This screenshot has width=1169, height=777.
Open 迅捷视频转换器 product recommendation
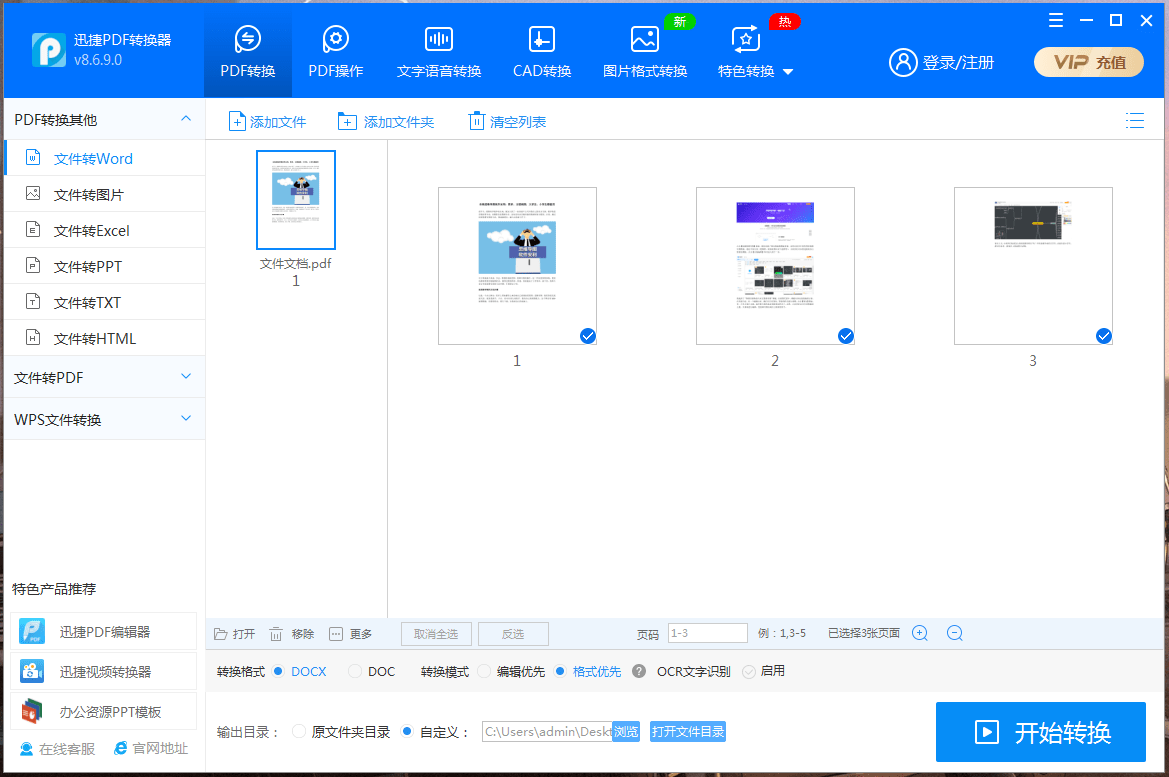[103, 672]
